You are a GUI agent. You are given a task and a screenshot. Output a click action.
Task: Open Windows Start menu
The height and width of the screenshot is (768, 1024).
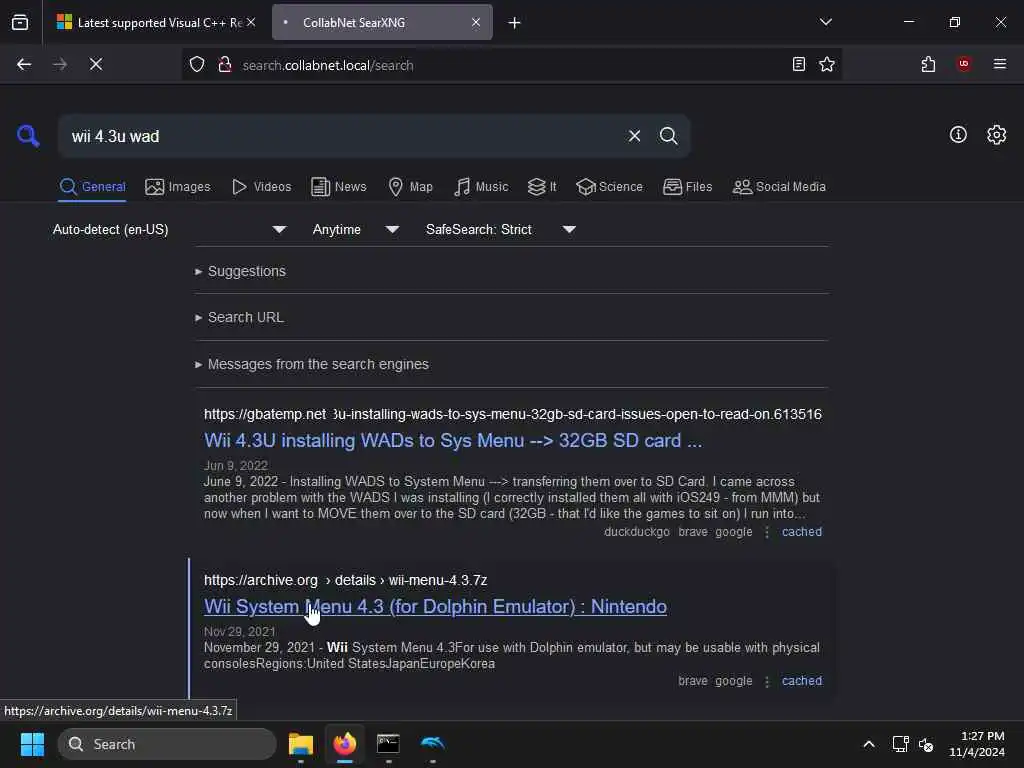coord(32,744)
